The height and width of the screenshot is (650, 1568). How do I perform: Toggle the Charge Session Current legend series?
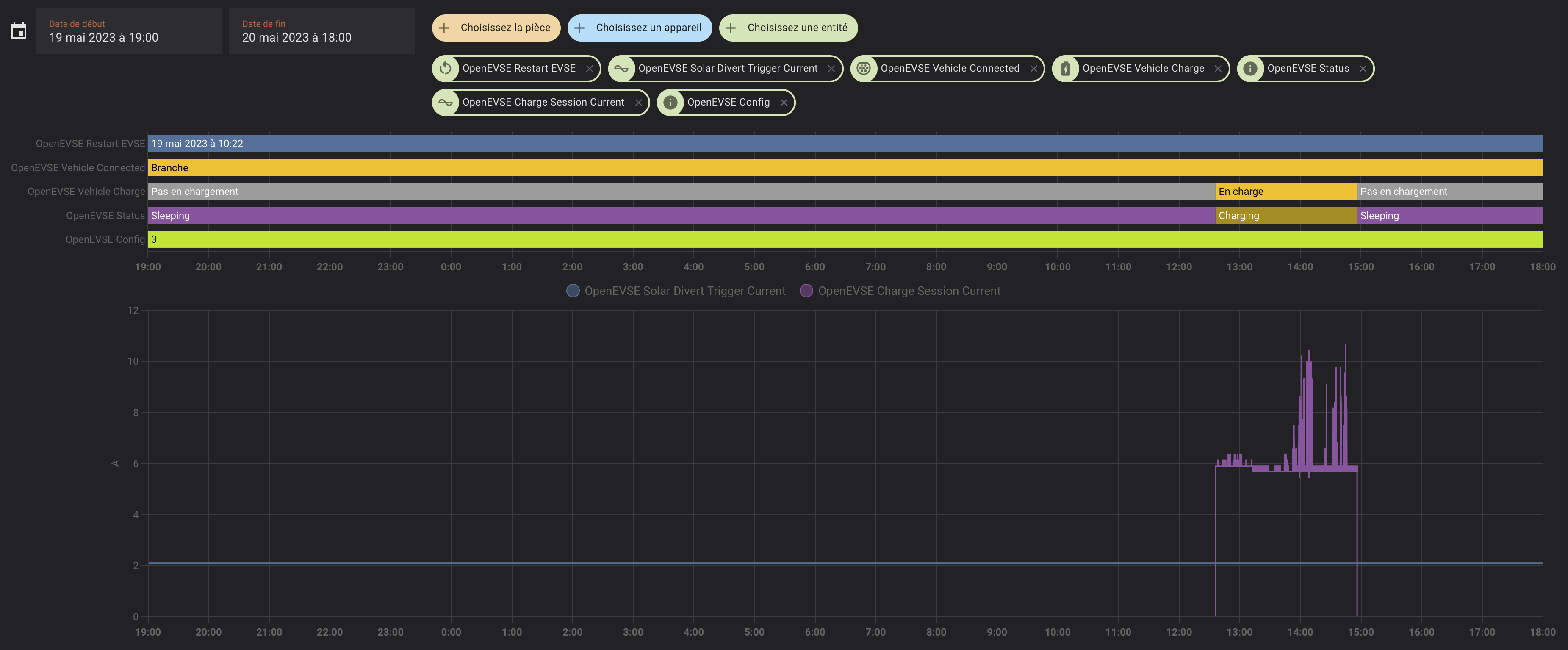[900, 291]
